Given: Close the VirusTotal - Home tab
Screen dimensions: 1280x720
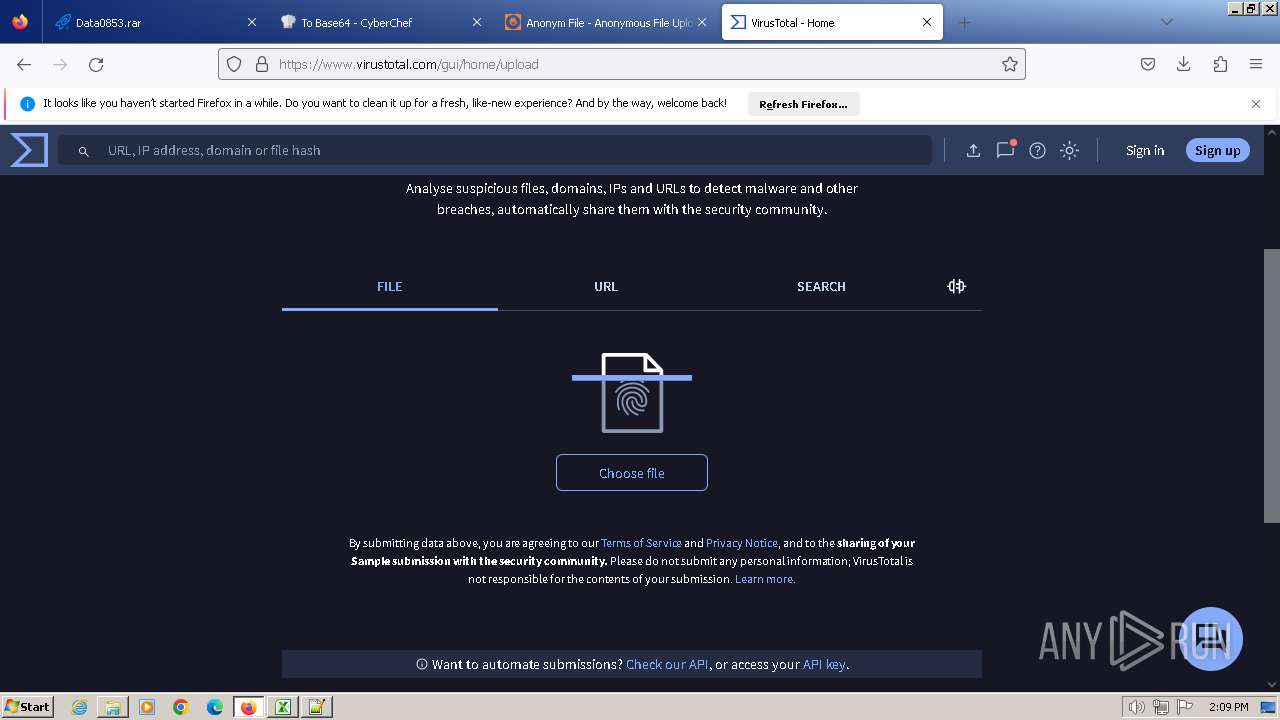Looking at the screenshot, I should 927,22.
